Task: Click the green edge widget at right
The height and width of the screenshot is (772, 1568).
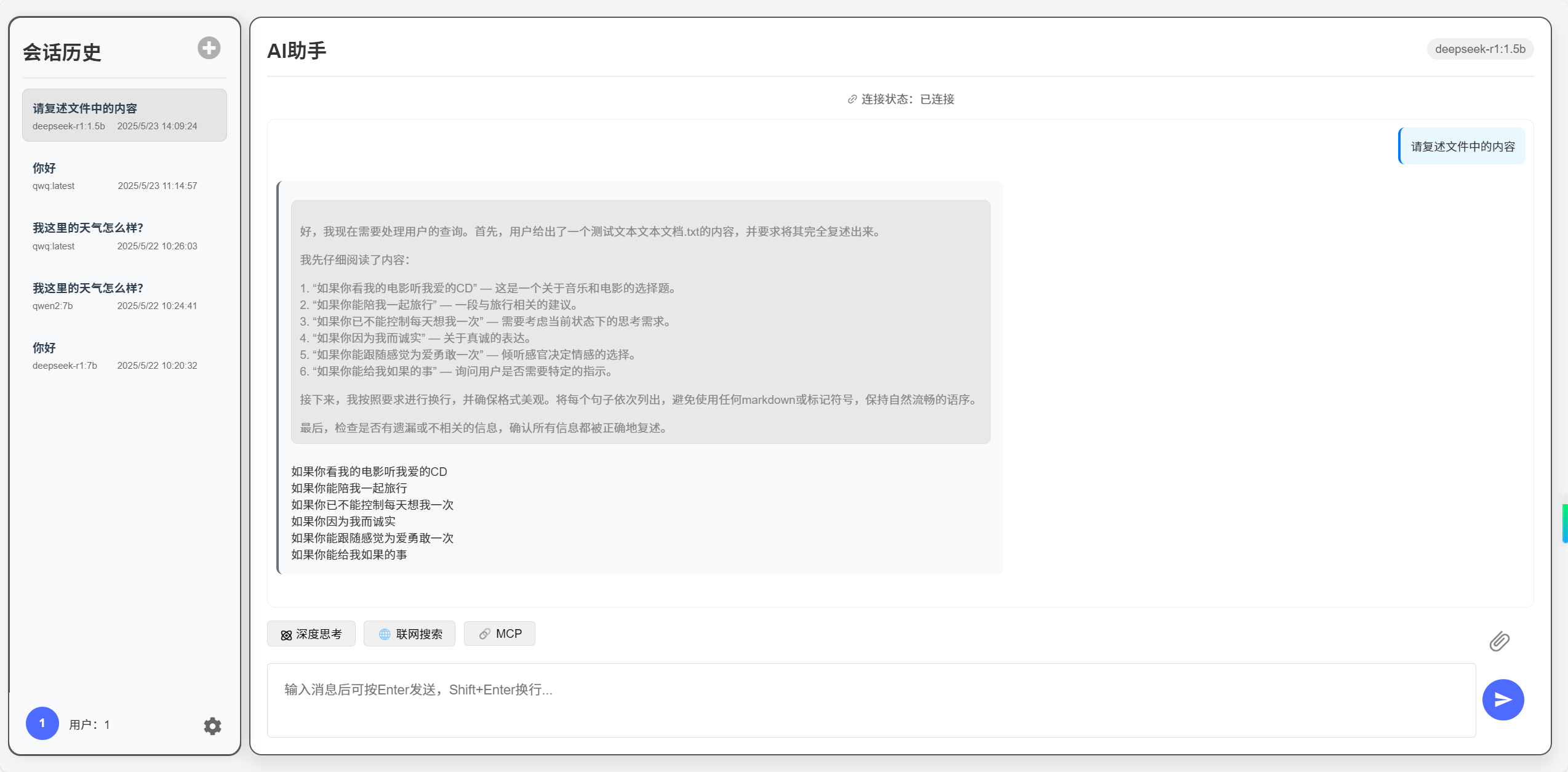Action: point(1564,523)
